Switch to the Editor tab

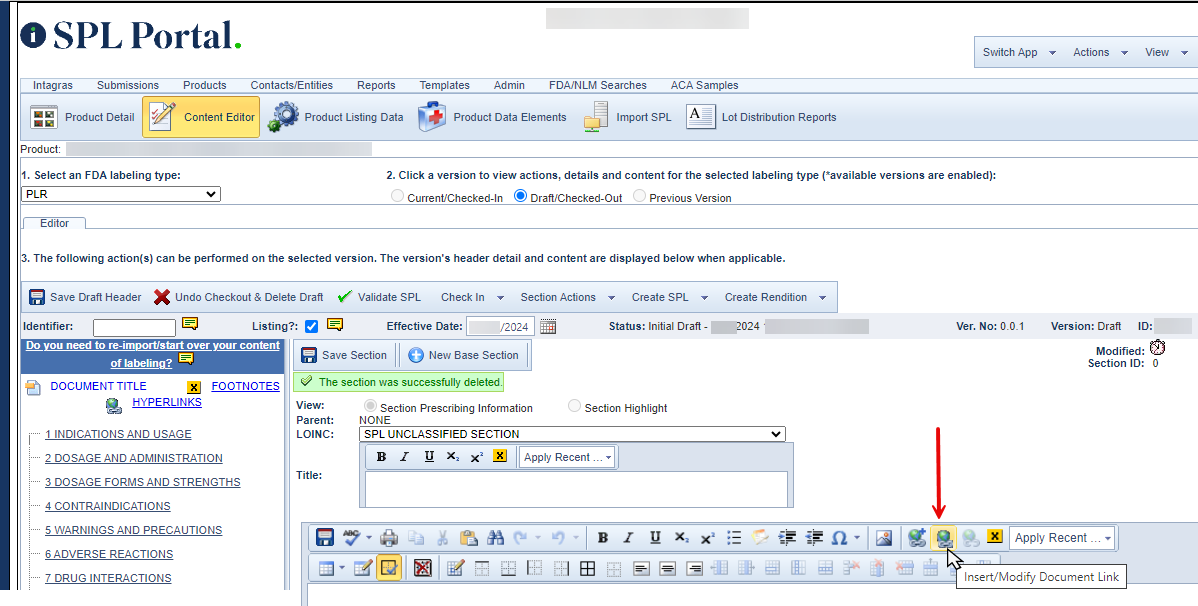54,223
